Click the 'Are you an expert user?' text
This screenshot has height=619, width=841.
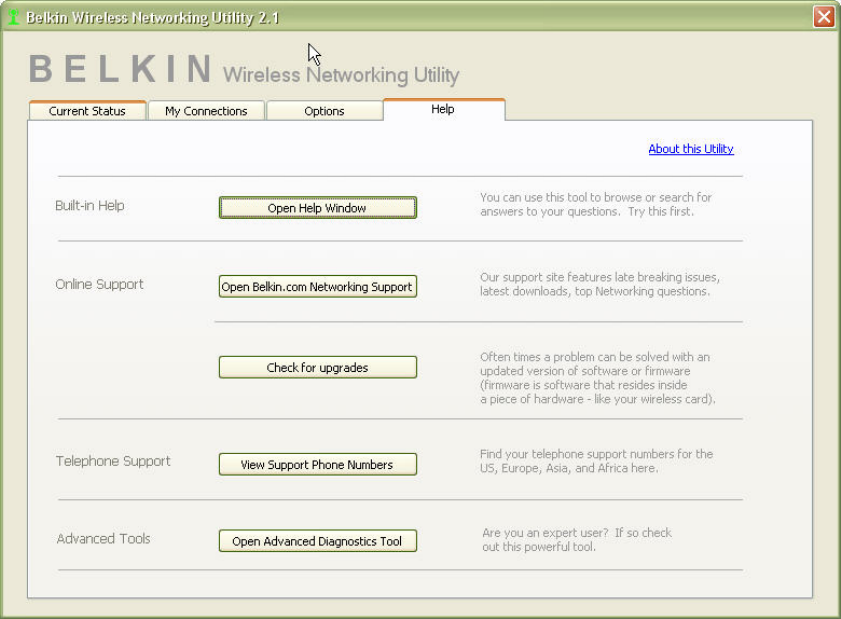click(x=577, y=540)
